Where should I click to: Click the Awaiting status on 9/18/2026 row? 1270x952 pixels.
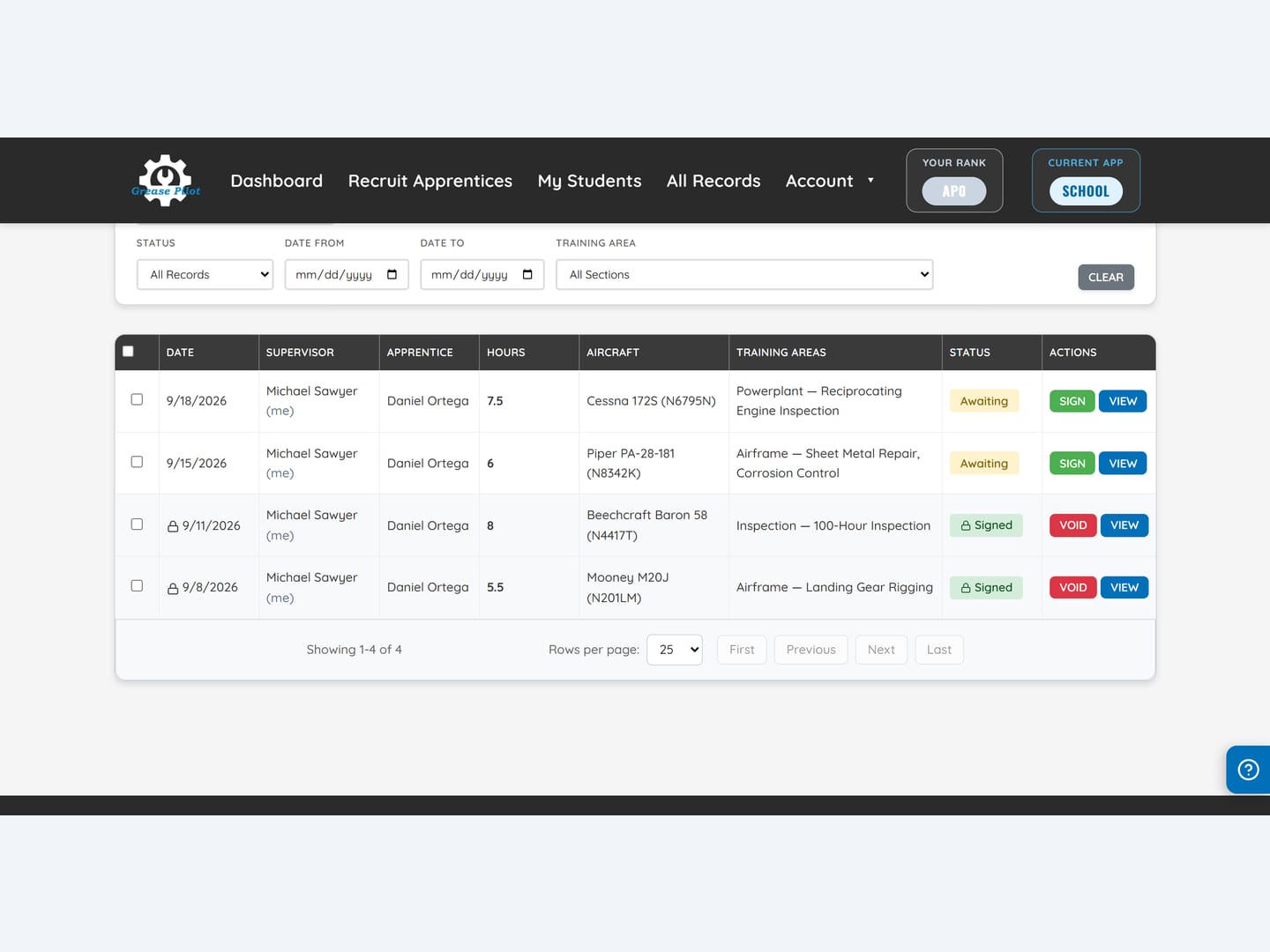[984, 401]
